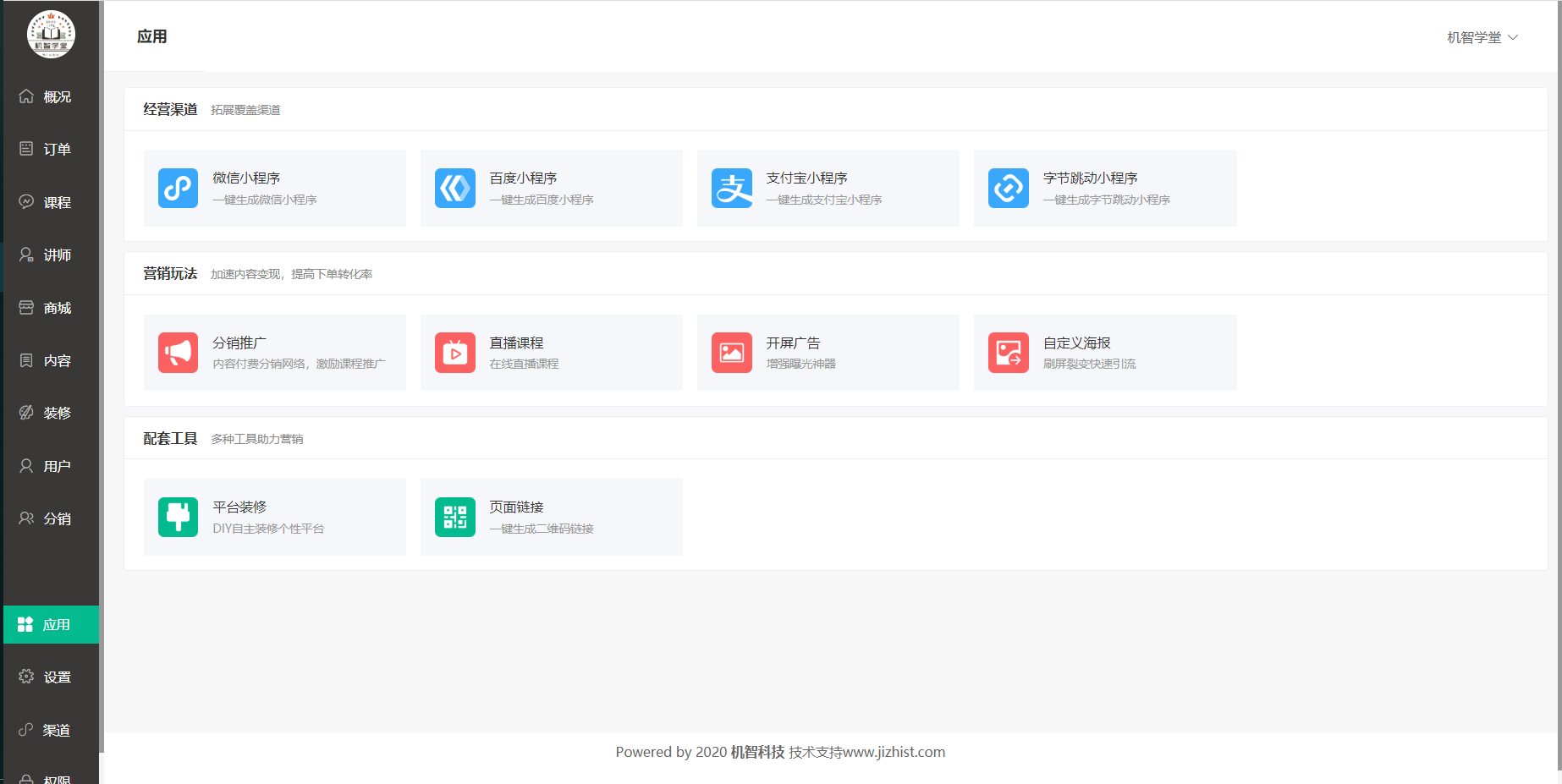This screenshot has width=1562, height=784.
Task: Click the 自定义海报 red icon
Action: 1009,353
